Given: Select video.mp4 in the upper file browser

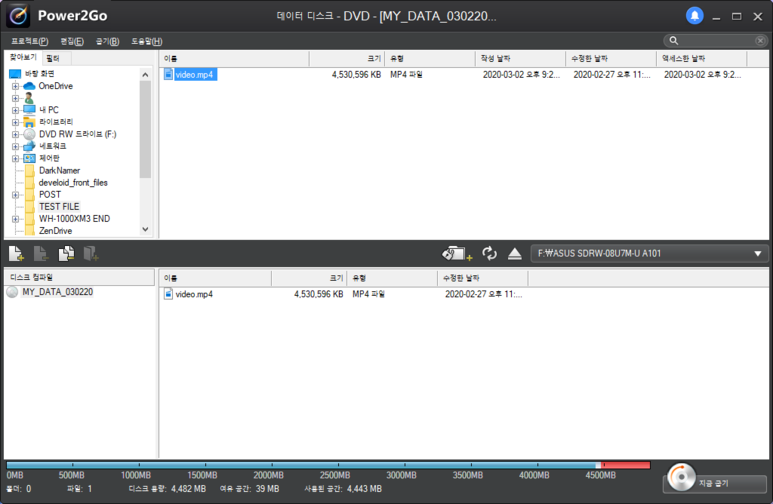Looking at the screenshot, I should [194, 74].
